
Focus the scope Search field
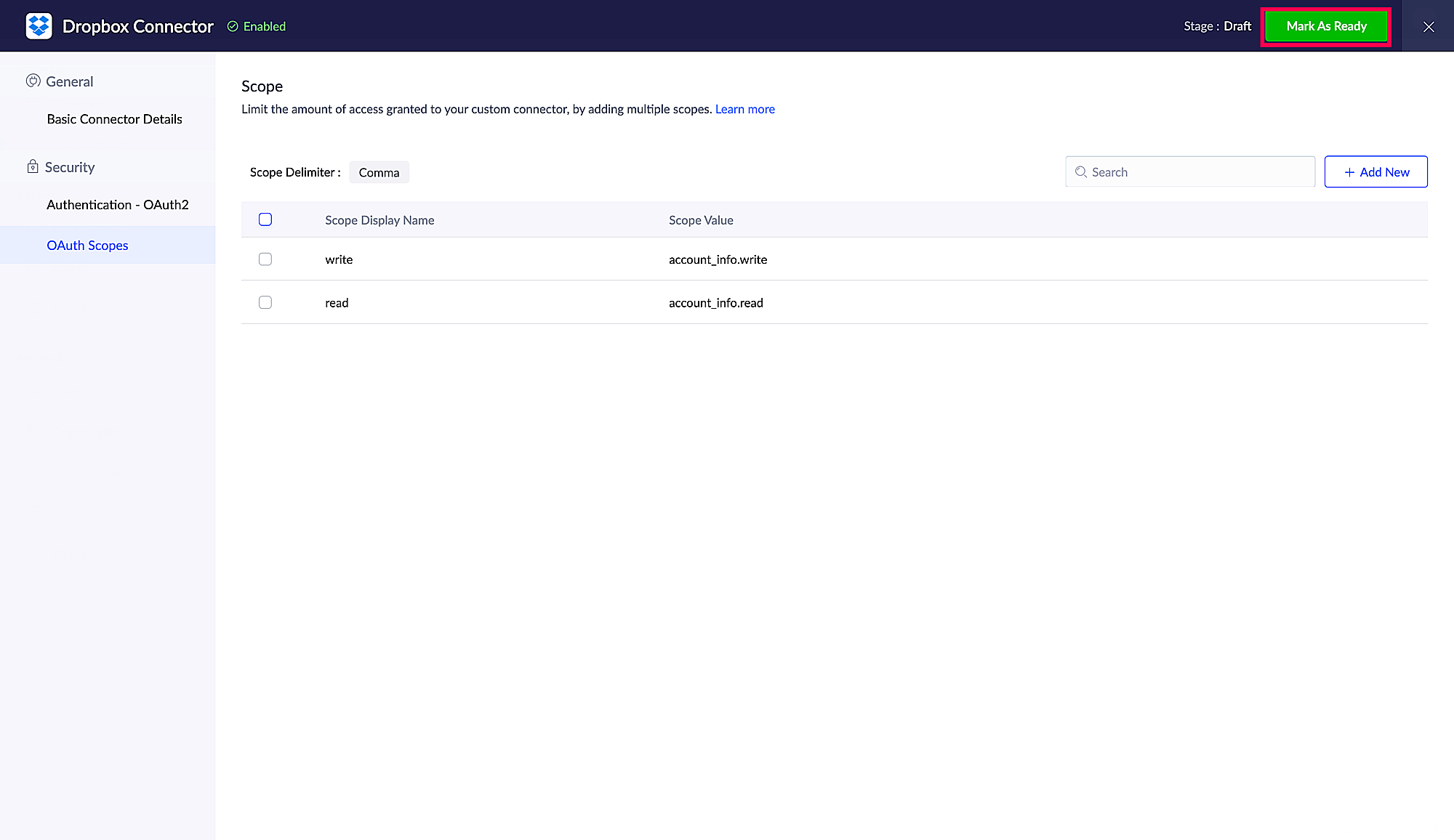[1200, 172]
